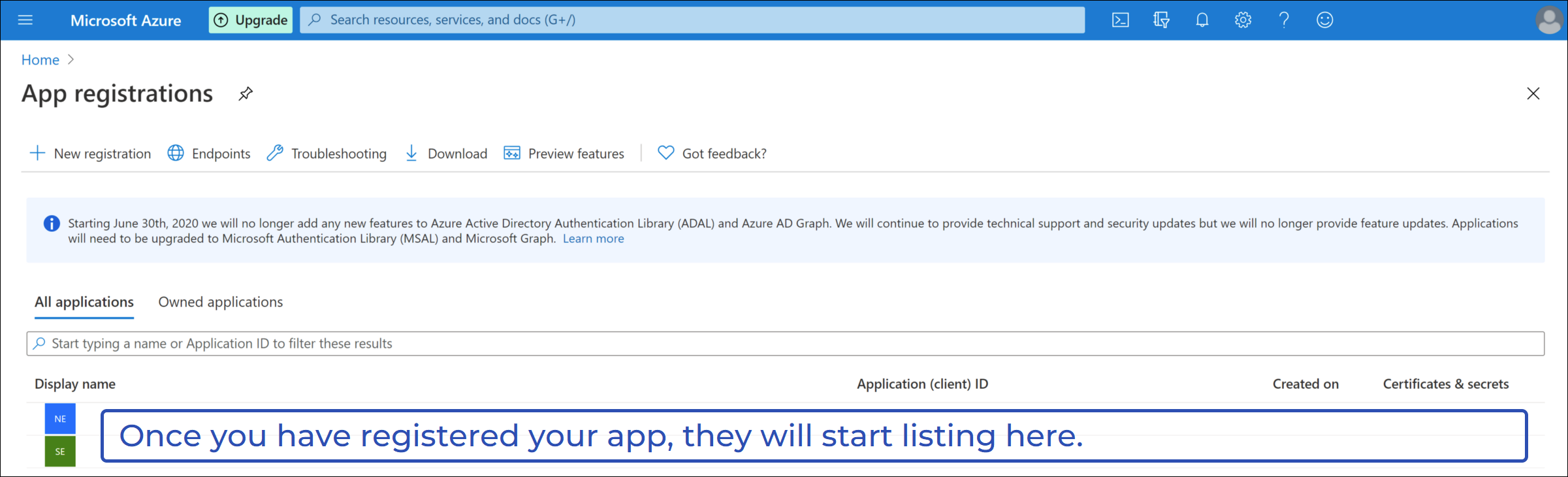
Task: Open the Got feedback? label
Action: [724, 154]
